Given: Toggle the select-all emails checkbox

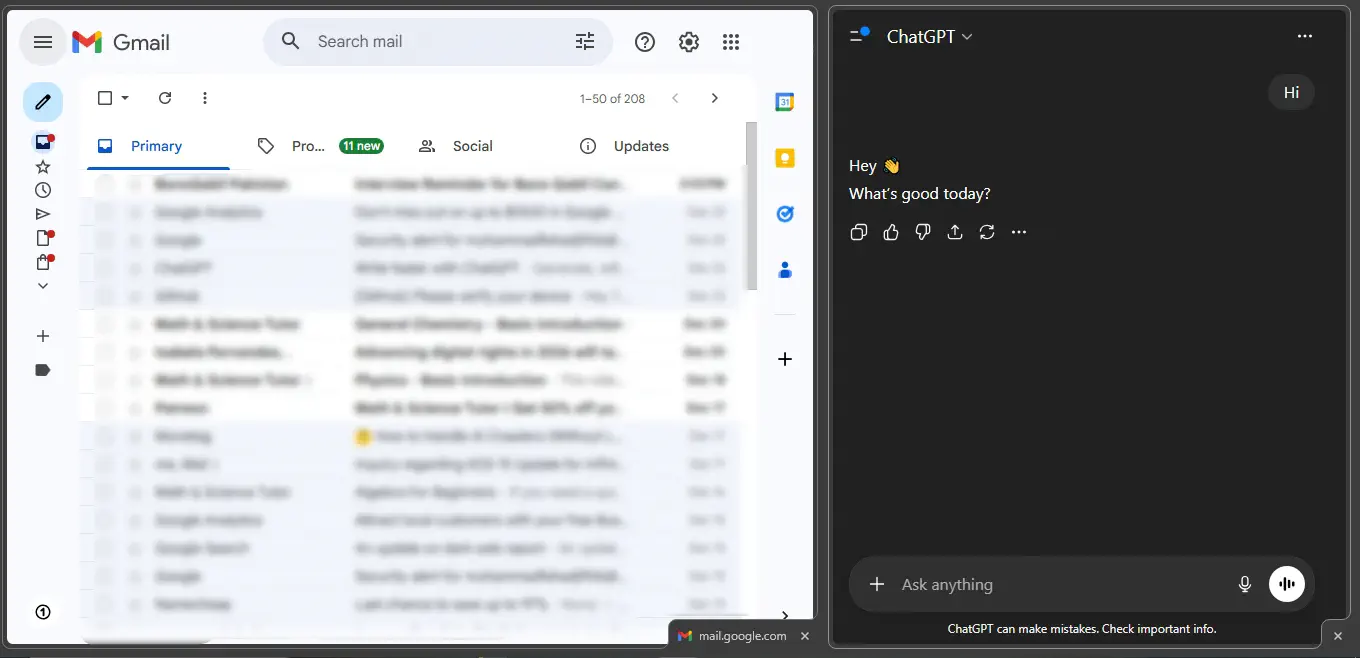Looking at the screenshot, I should (x=104, y=98).
